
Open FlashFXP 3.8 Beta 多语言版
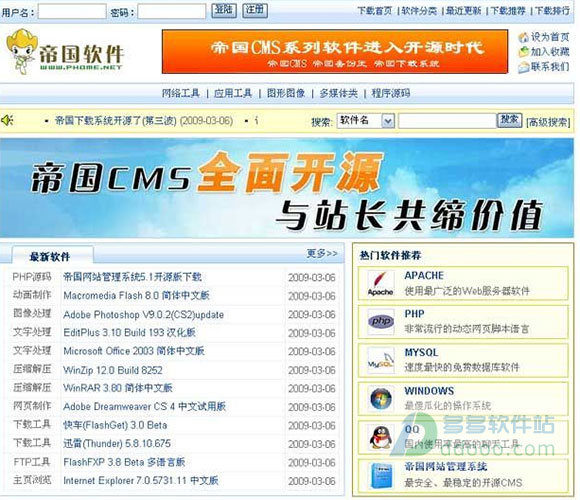(124, 462)
